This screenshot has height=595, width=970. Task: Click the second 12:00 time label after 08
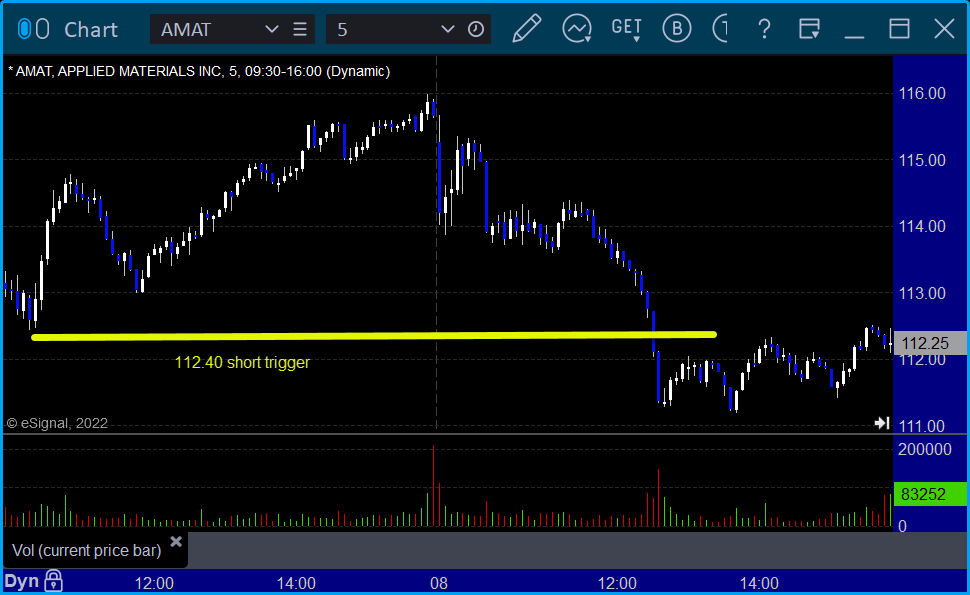coord(617,583)
